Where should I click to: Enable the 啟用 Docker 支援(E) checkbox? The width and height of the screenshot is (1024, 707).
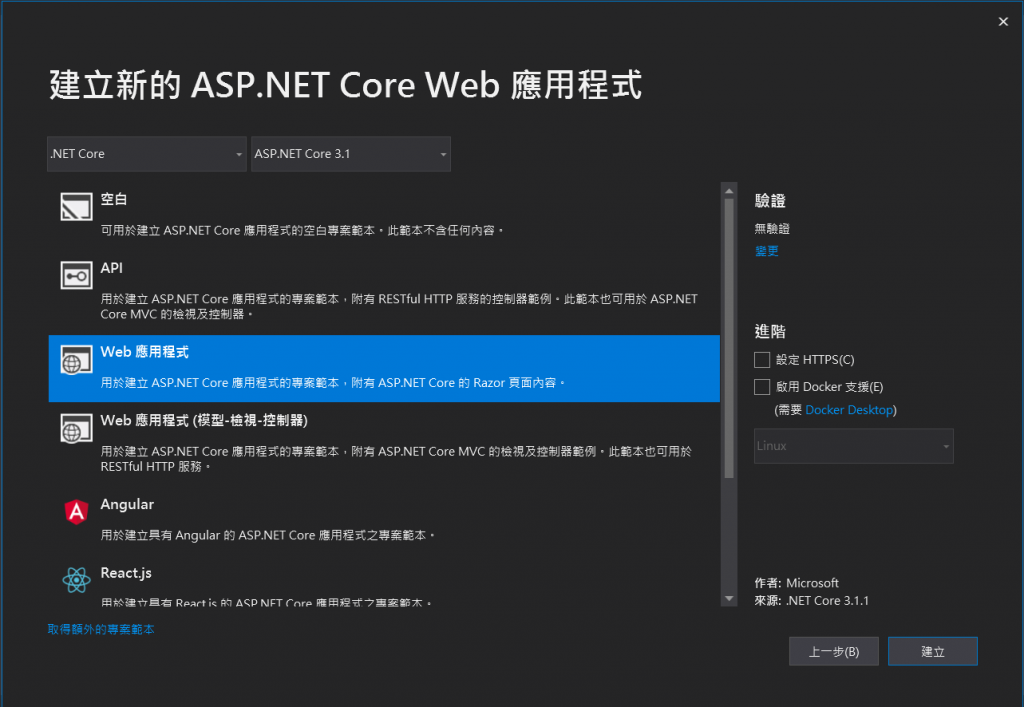click(x=761, y=387)
